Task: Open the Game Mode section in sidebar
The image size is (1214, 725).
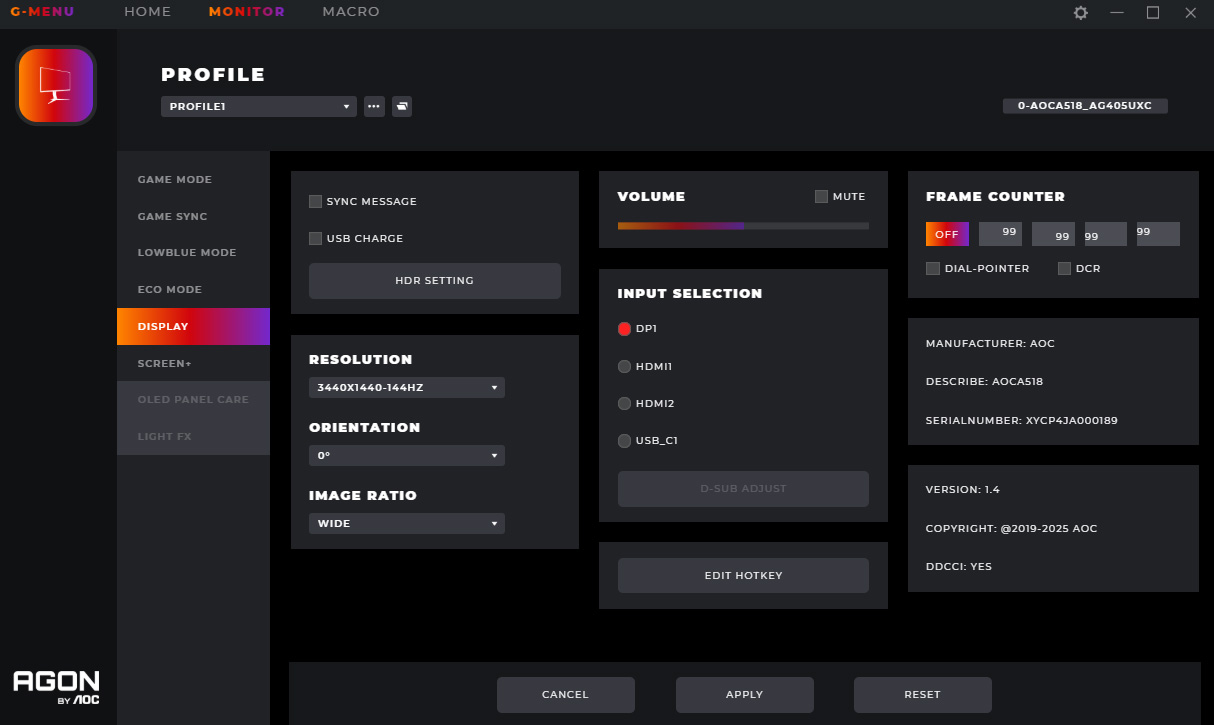Action: [x=175, y=180]
